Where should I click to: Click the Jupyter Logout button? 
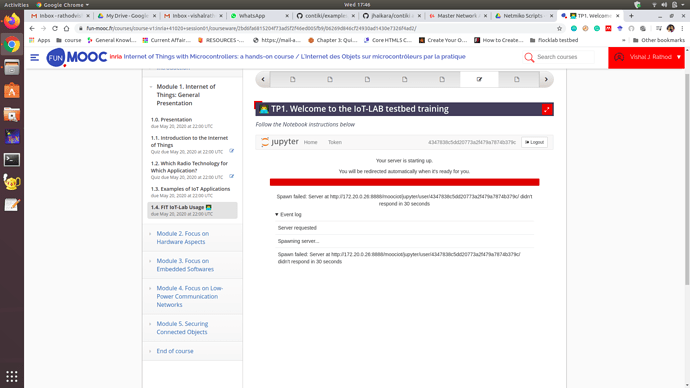pyautogui.click(x=534, y=142)
